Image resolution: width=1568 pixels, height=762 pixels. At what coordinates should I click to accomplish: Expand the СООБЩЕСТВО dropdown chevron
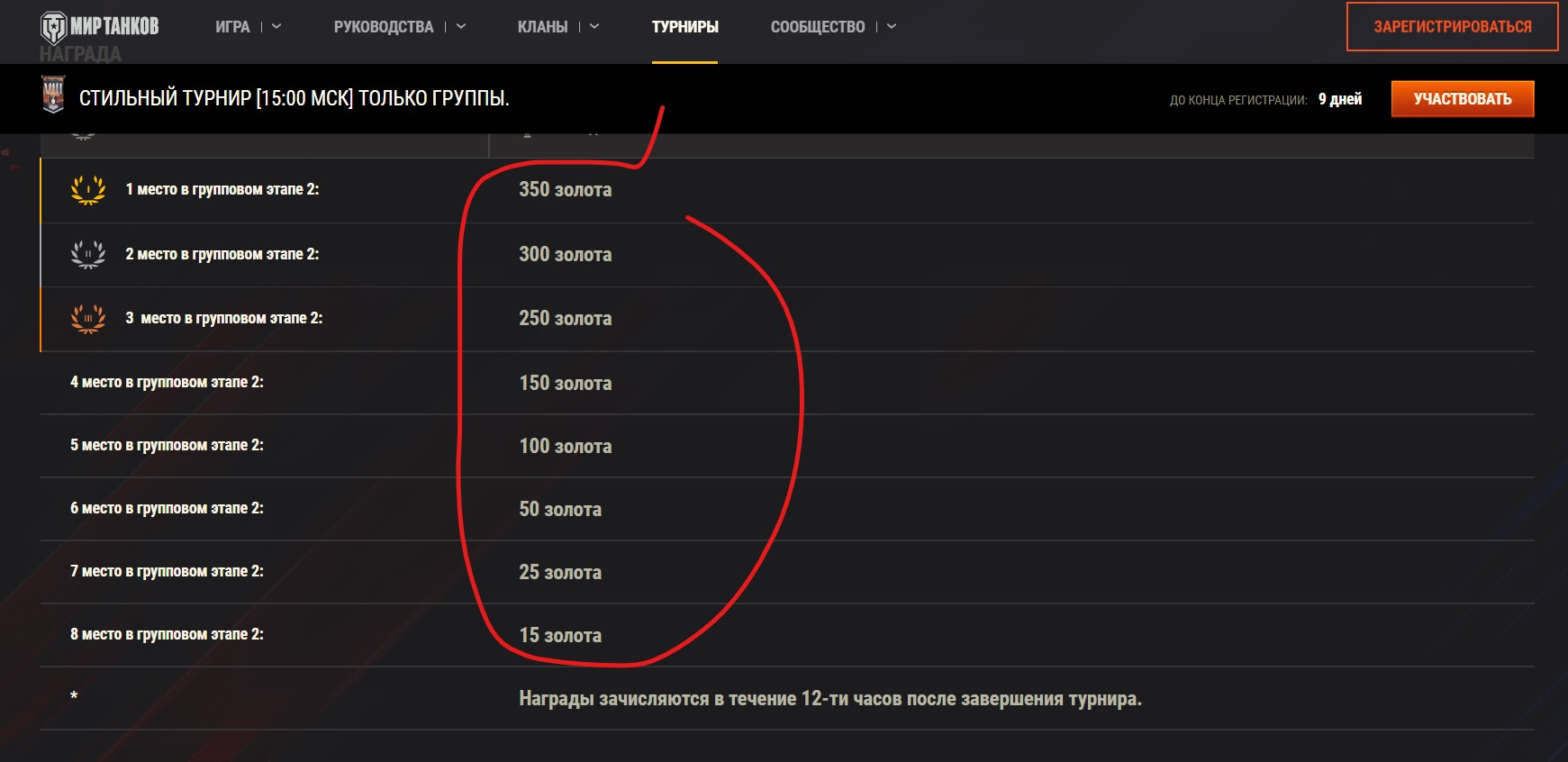pyautogui.click(x=892, y=27)
